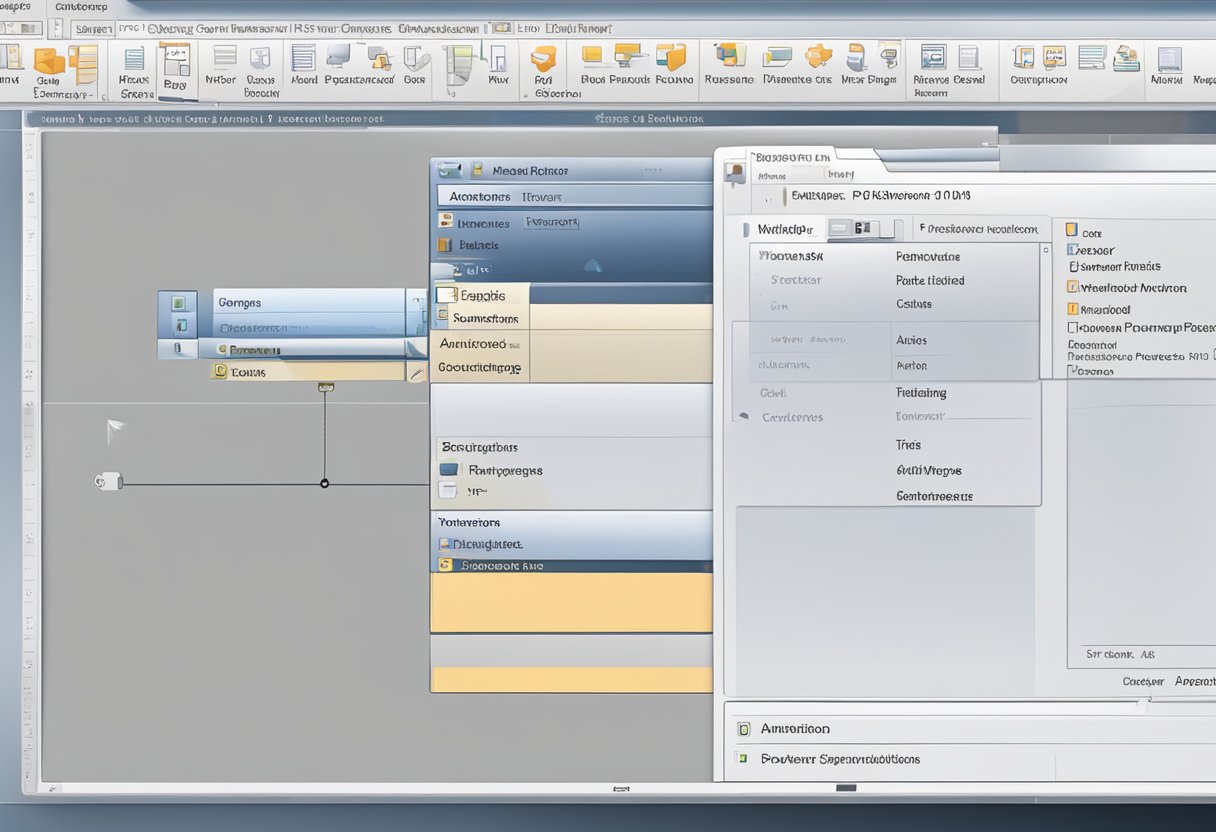
Task: Click the puzzle-piece icon in the ribbon
Action: click(x=818, y=56)
